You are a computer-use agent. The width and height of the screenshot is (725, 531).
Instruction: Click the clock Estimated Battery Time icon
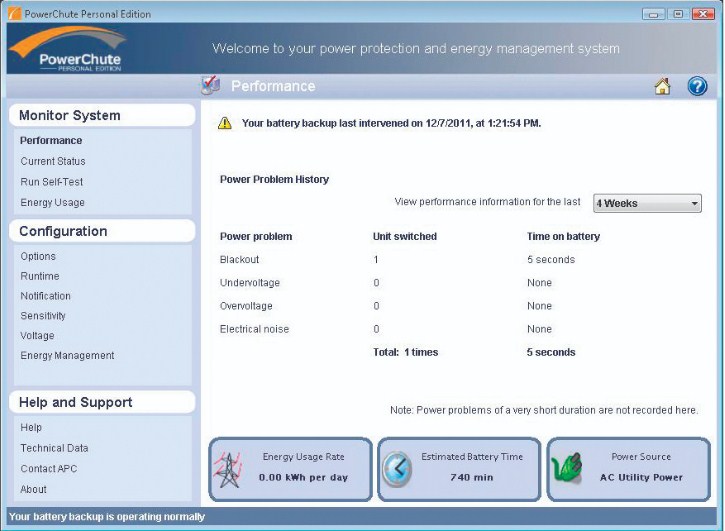click(x=397, y=469)
